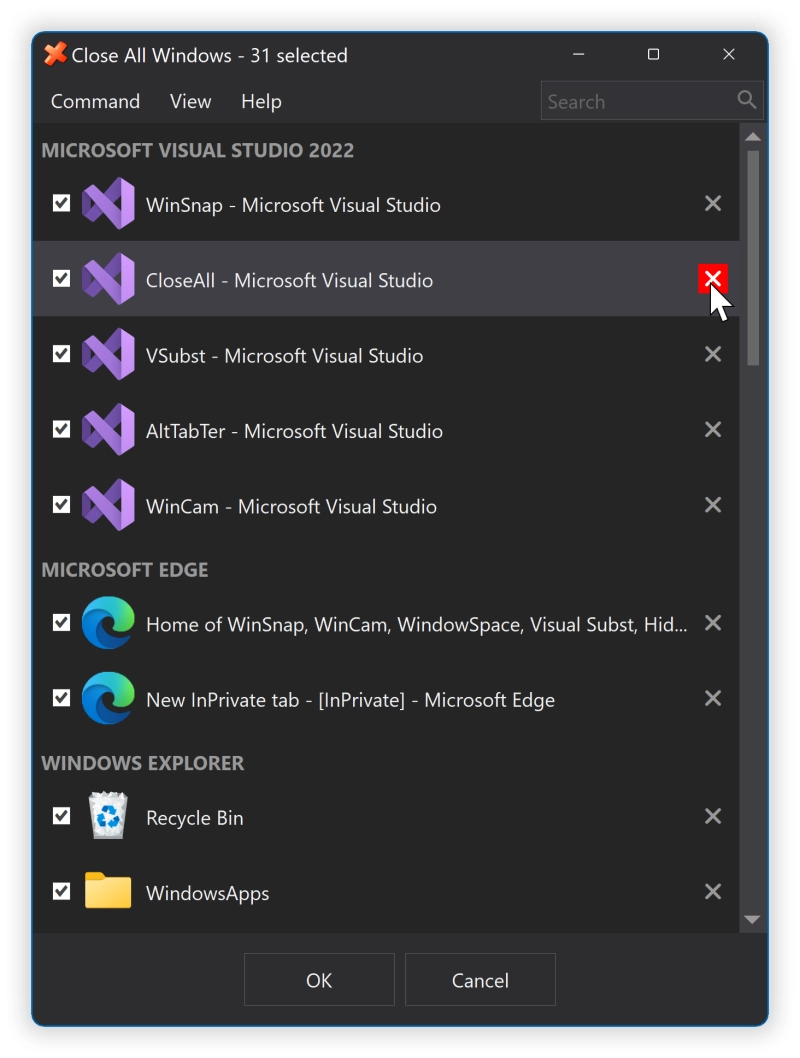800x1058 pixels.
Task: Uncheck the AltTabTer - Microsoft Visual Studio checkbox
Action: click(61, 429)
